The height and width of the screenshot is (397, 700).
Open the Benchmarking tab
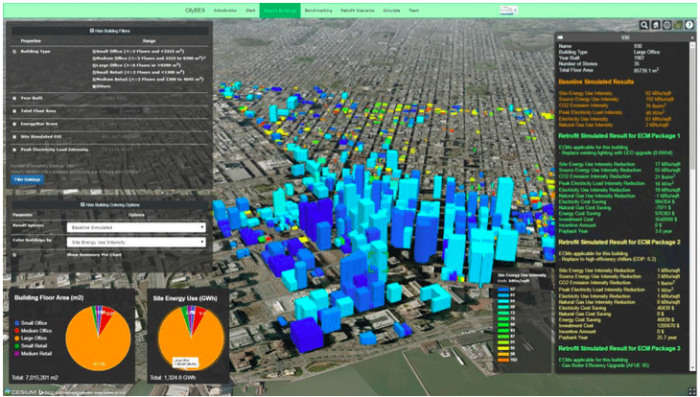[318, 10]
